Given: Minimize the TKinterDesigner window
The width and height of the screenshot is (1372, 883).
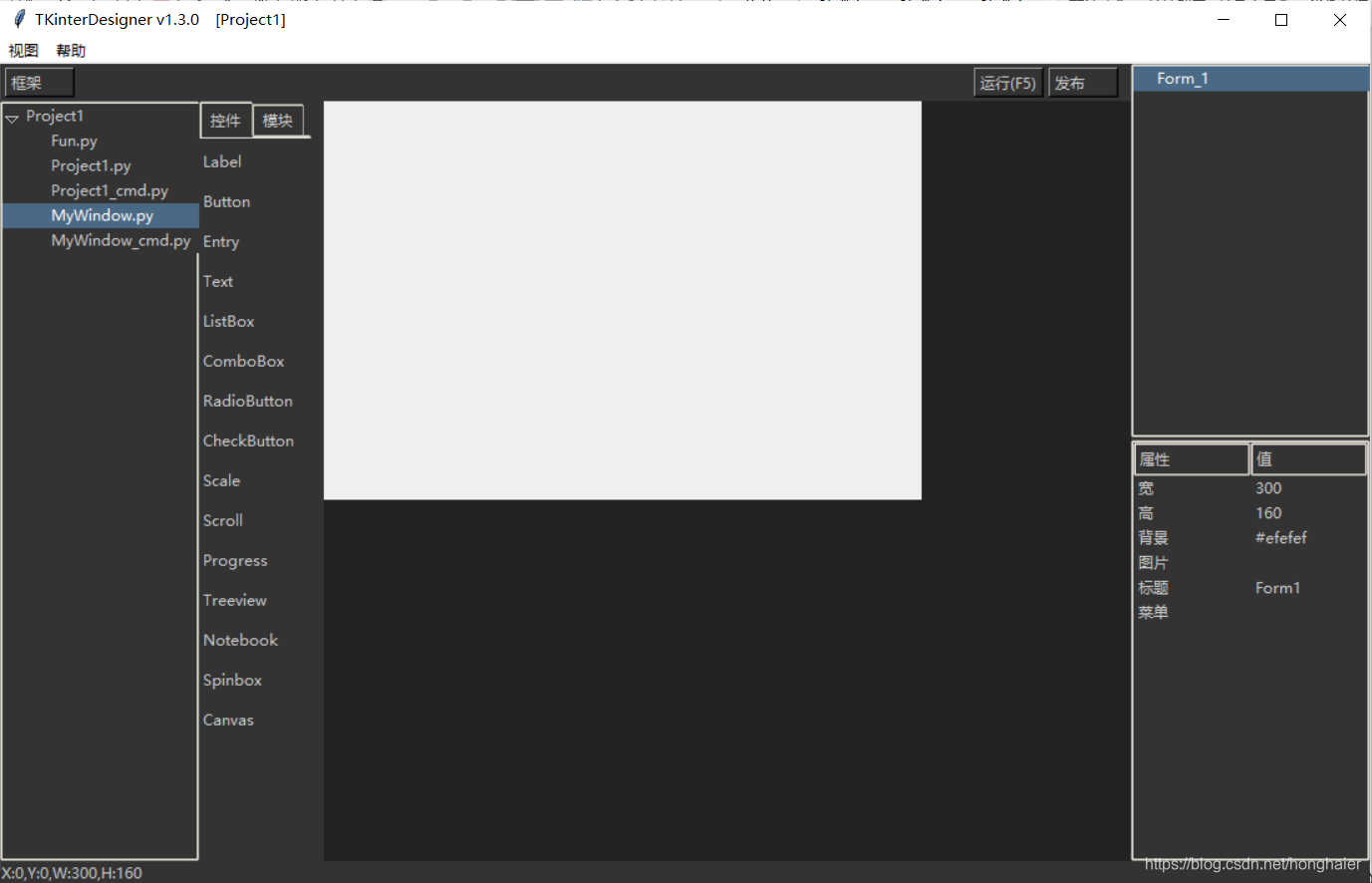Looking at the screenshot, I should pos(1224,20).
